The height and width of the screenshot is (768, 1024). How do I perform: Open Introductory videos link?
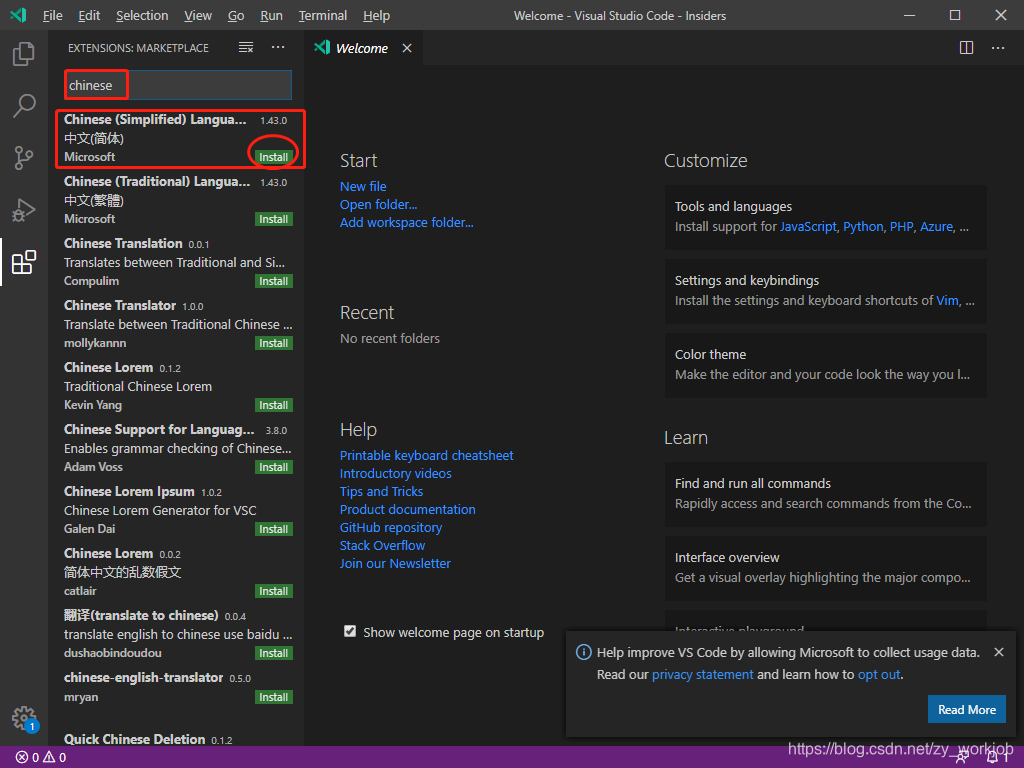[395, 473]
